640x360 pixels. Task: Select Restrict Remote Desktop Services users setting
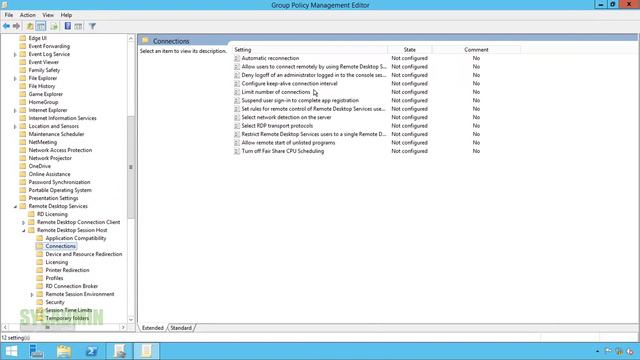pyautogui.click(x=314, y=134)
